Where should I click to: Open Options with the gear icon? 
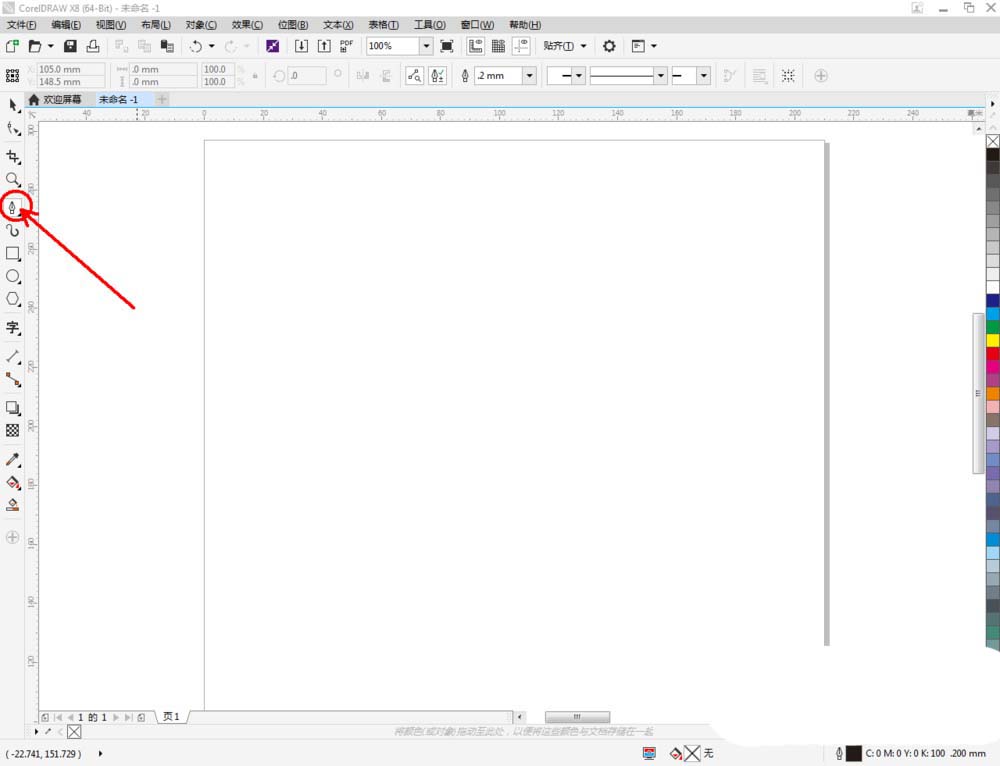(609, 46)
